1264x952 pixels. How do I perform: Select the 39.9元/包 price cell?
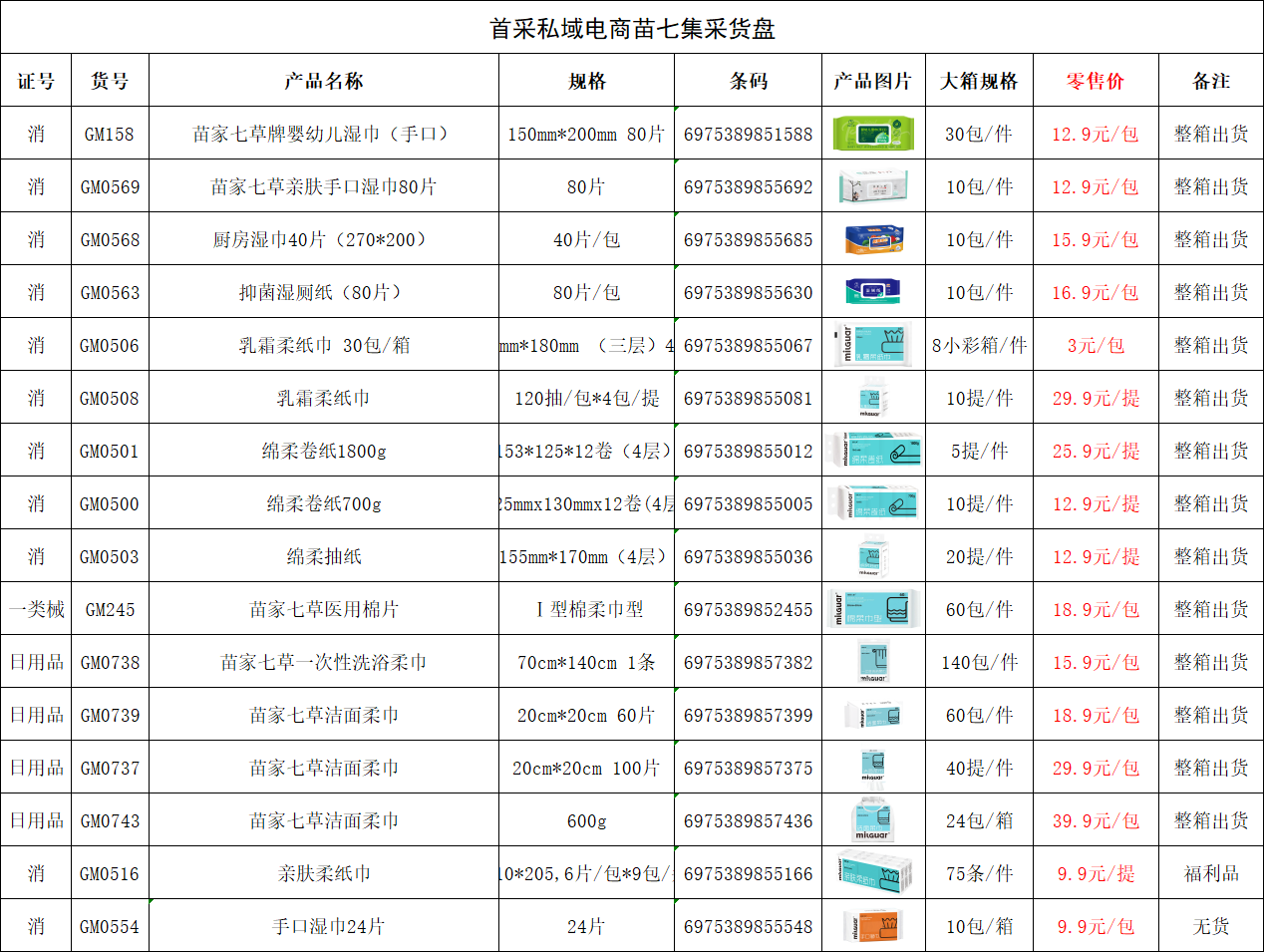pos(1097,820)
